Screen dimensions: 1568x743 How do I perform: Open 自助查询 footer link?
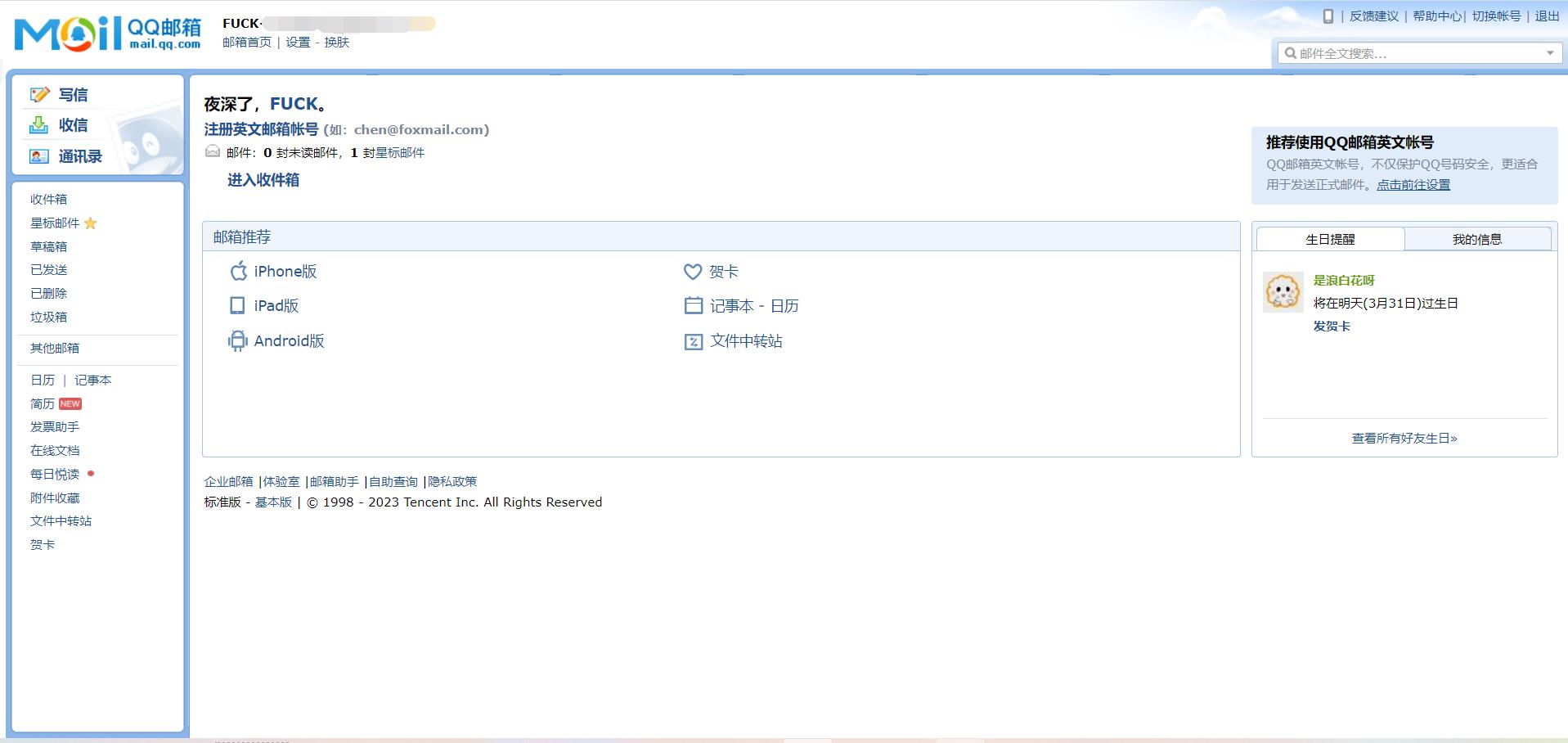393,481
